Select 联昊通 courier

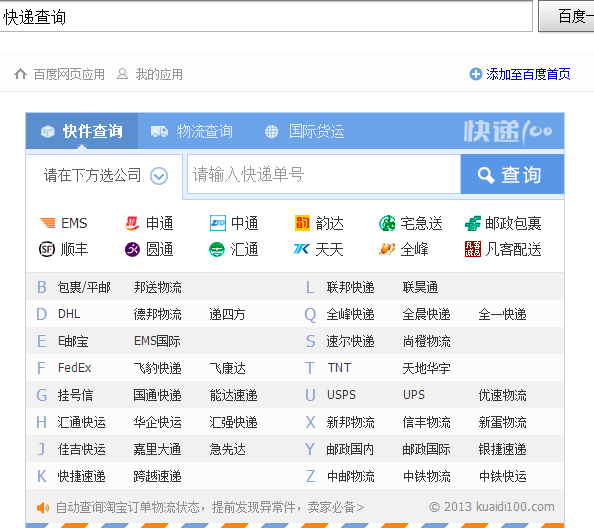(x=420, y=287)
